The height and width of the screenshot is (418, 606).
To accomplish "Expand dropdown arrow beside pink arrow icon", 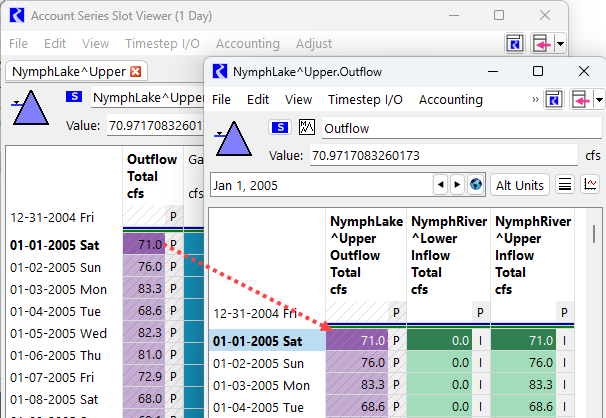I will pyautogui.click(x=599, y=100).
